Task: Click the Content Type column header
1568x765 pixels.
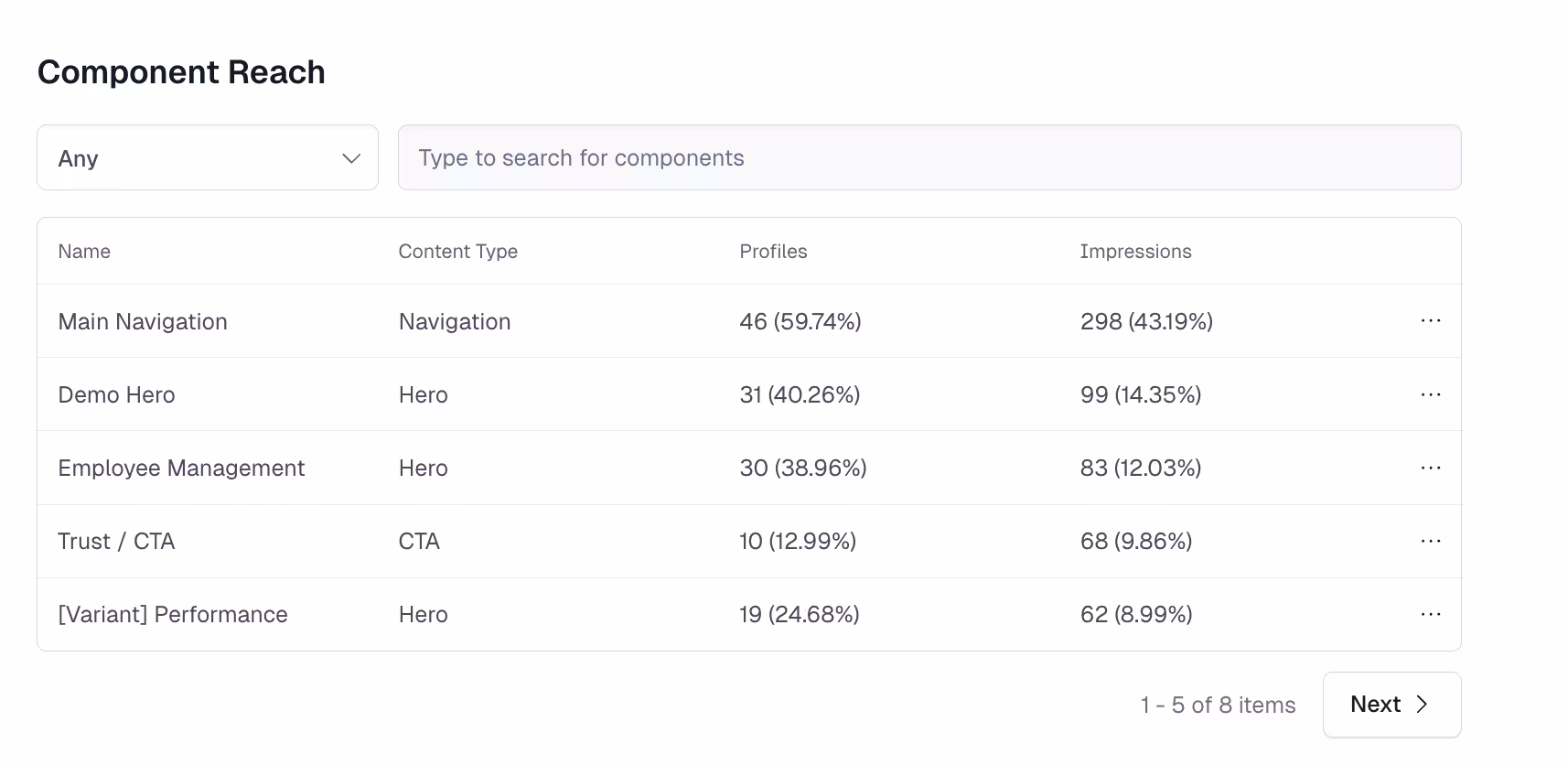Action: [x=458, y=252]
